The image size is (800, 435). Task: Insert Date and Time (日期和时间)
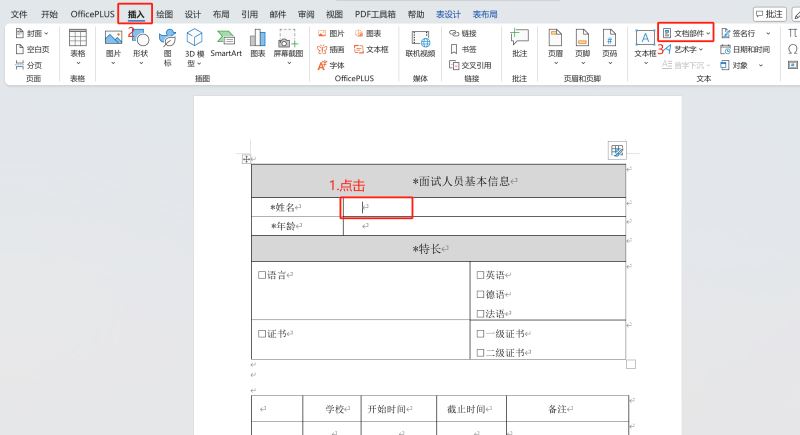point(745,49)
